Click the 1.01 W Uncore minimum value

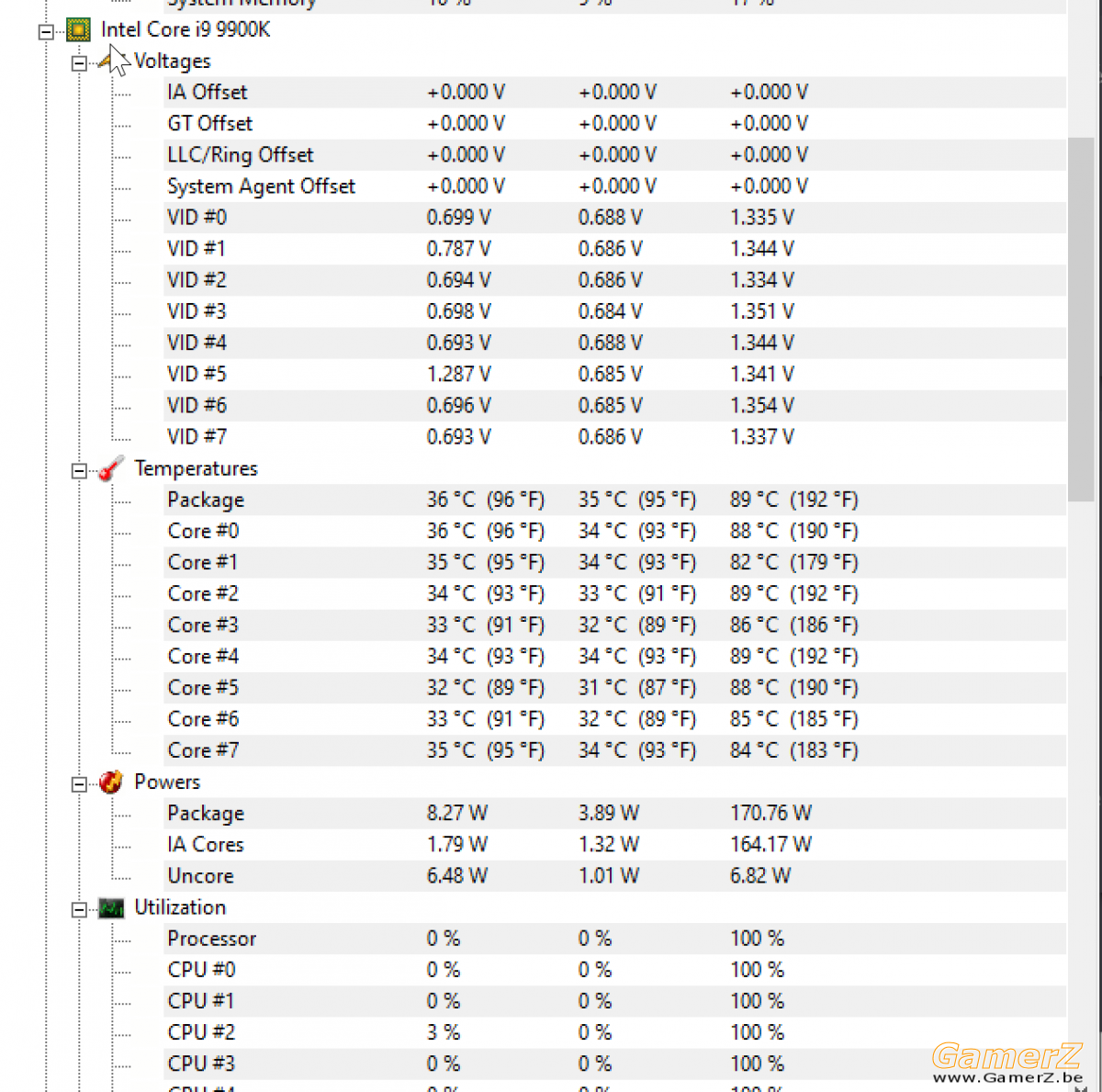(x=608, y=875)
